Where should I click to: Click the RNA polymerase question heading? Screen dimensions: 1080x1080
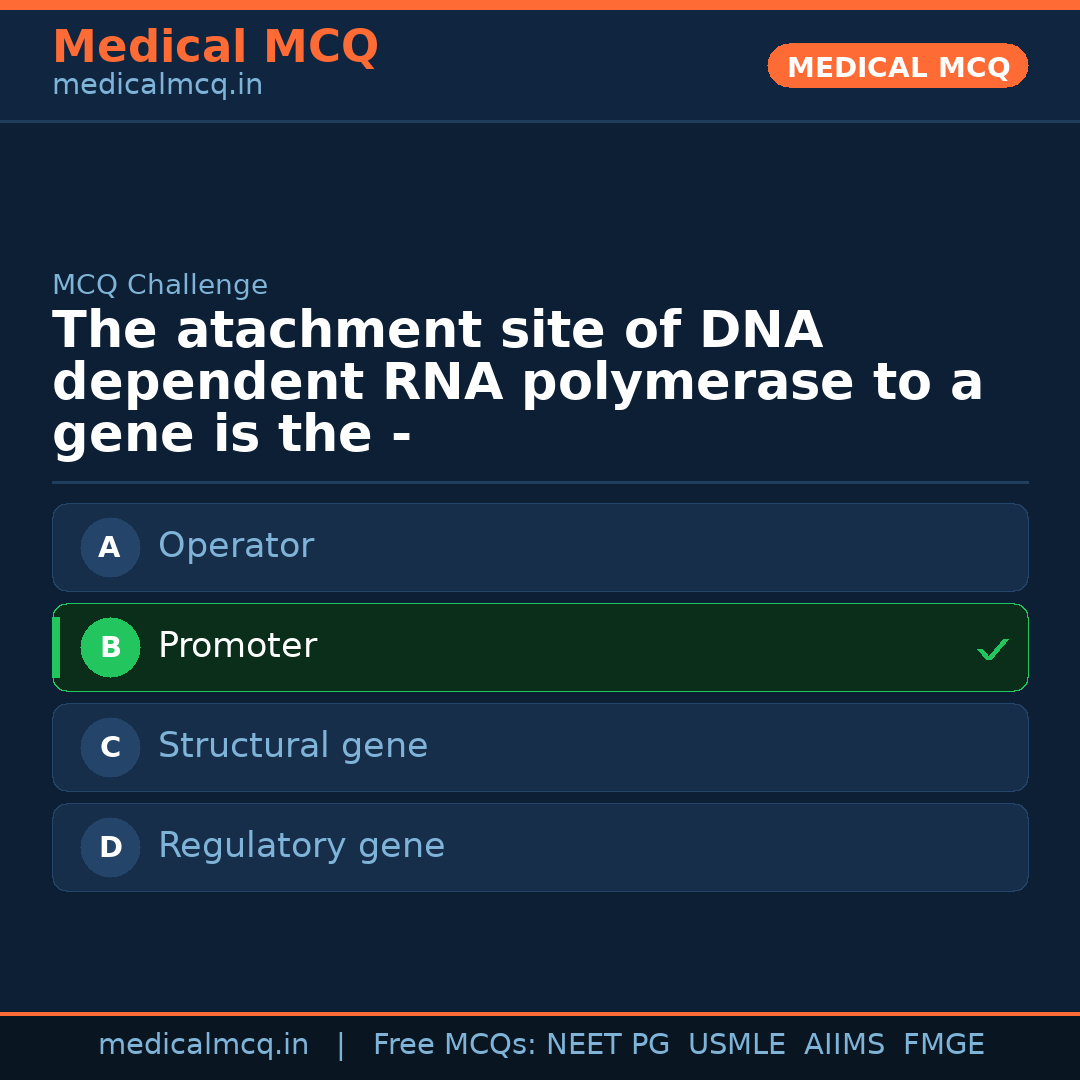click(x=517, y=383)
